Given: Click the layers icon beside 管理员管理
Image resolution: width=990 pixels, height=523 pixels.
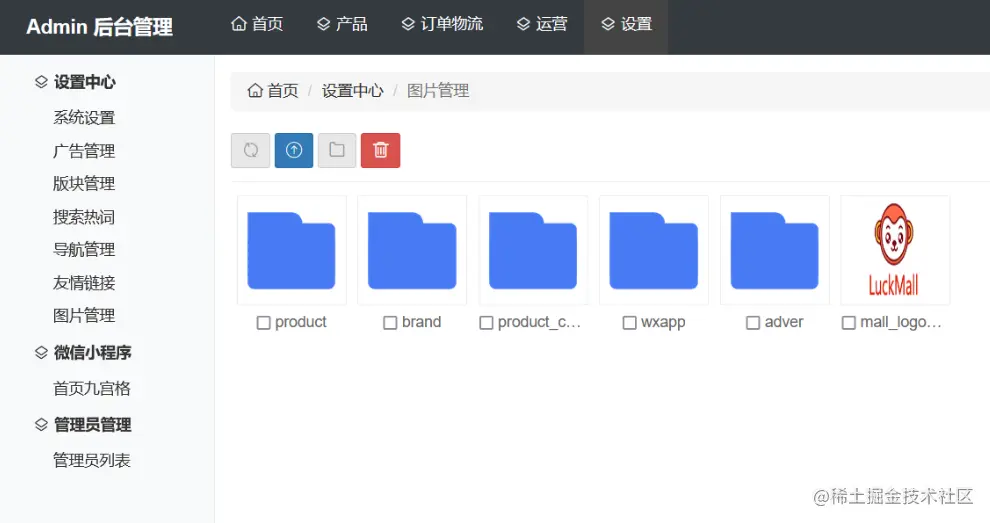Looking at the screenshot, I should [x=41, y=424].
